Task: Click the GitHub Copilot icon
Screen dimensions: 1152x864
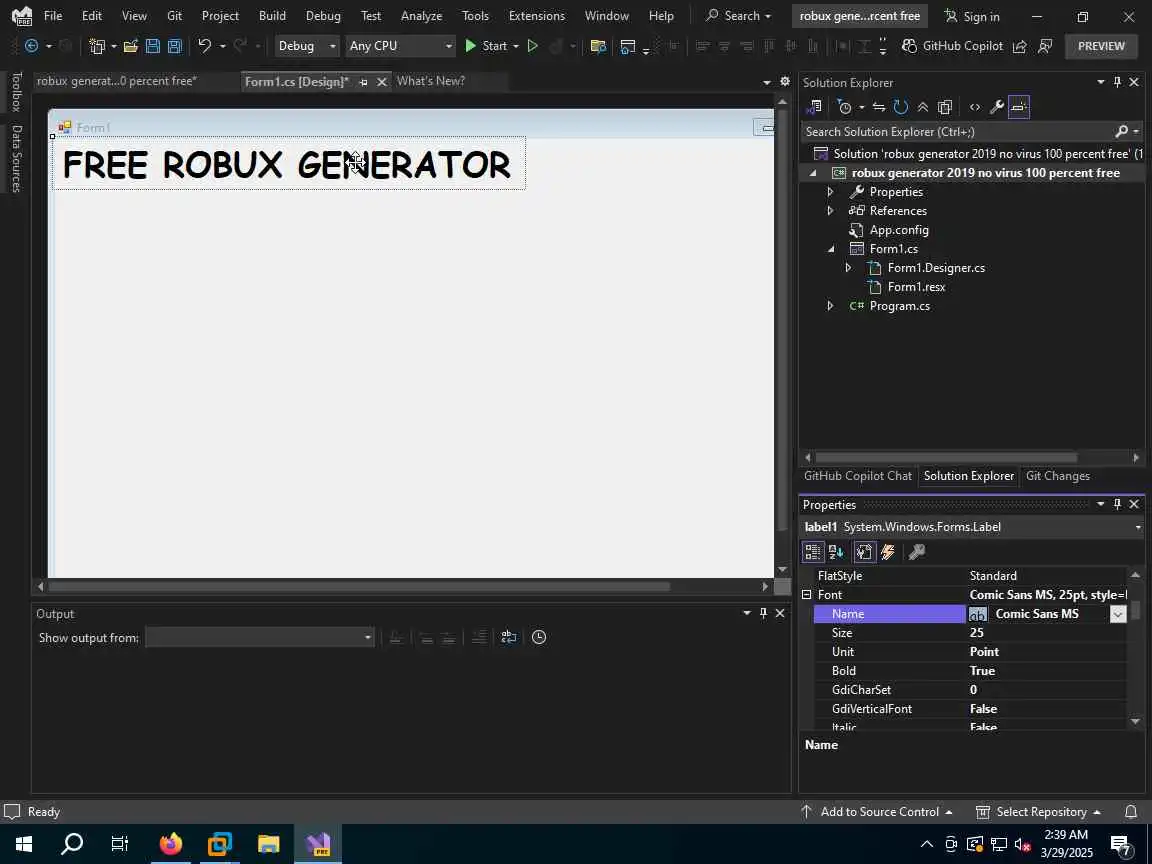Action: [x=910, y=46]
